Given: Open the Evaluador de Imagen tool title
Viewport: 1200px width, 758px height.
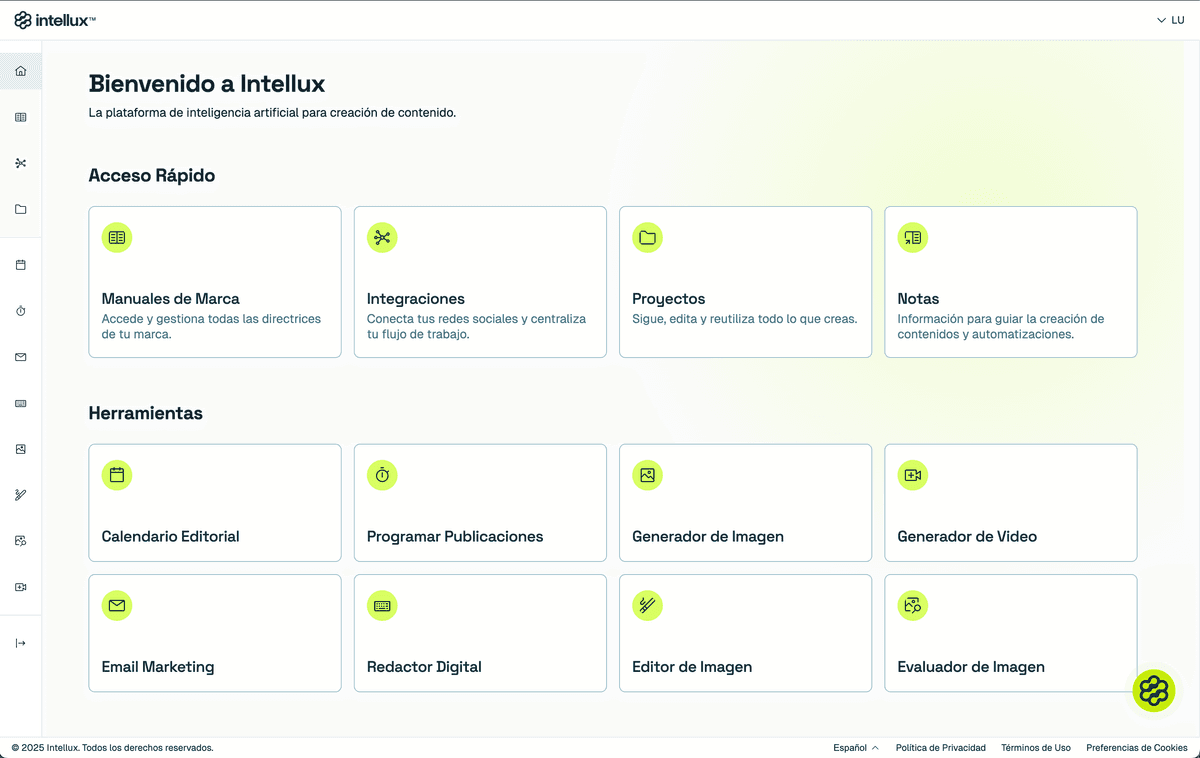Looking at the screenshot, I should [x=971, y=666].
